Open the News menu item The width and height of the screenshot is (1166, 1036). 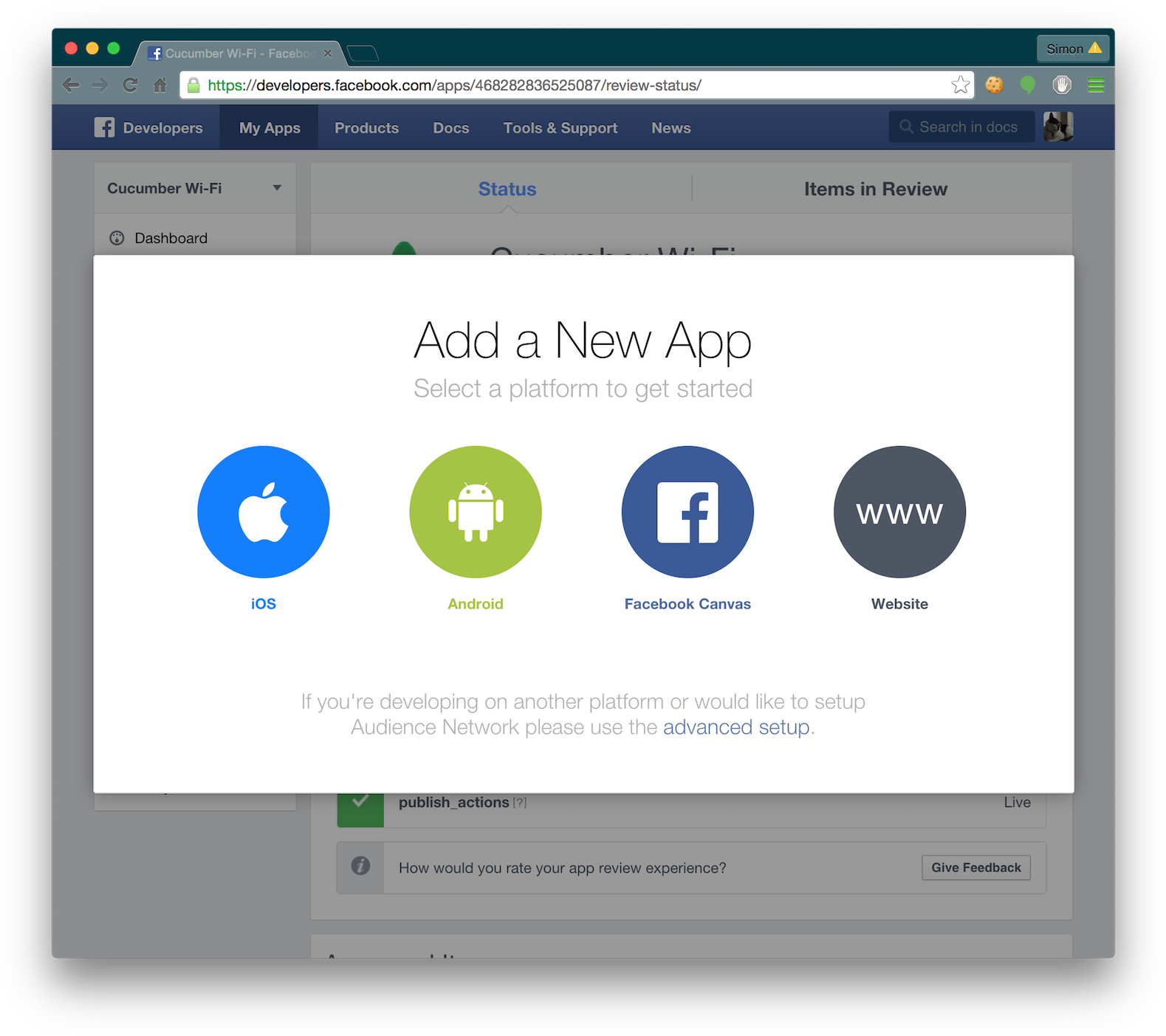(x=671, y=128)
